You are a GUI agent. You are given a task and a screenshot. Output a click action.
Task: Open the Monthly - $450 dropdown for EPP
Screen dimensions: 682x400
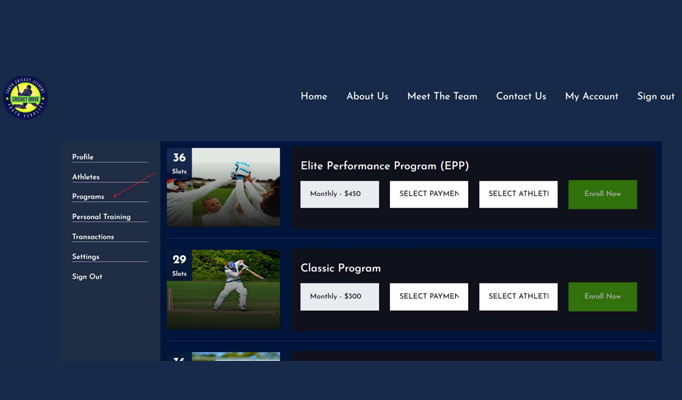(x=339, y=194)
